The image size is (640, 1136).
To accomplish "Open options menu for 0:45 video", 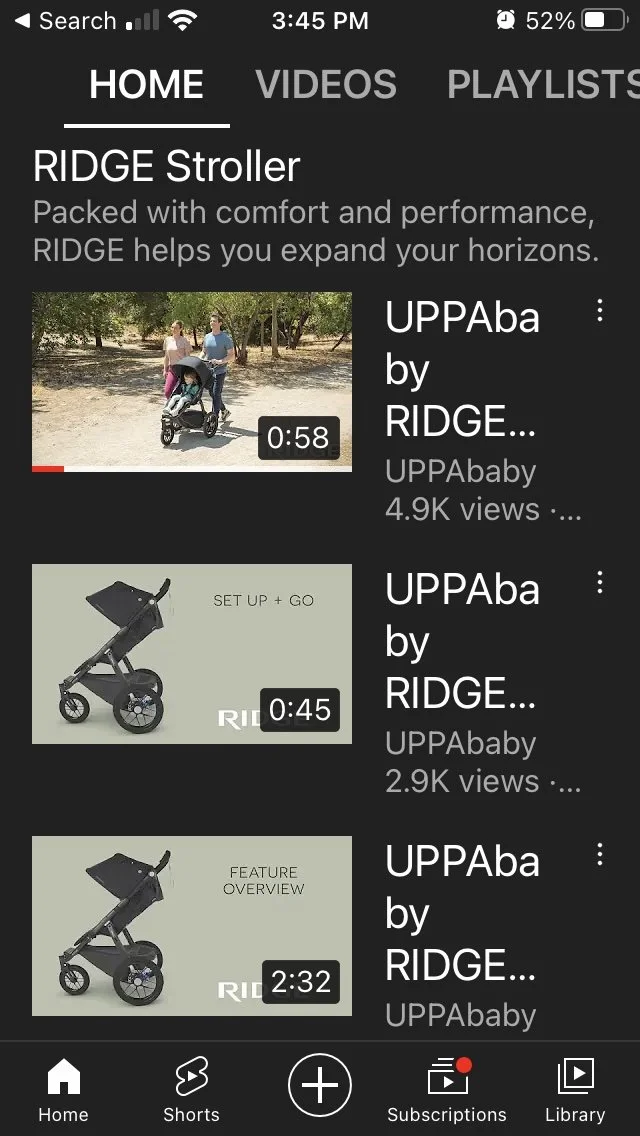I will pyautogui.click(x=599, y=582).
